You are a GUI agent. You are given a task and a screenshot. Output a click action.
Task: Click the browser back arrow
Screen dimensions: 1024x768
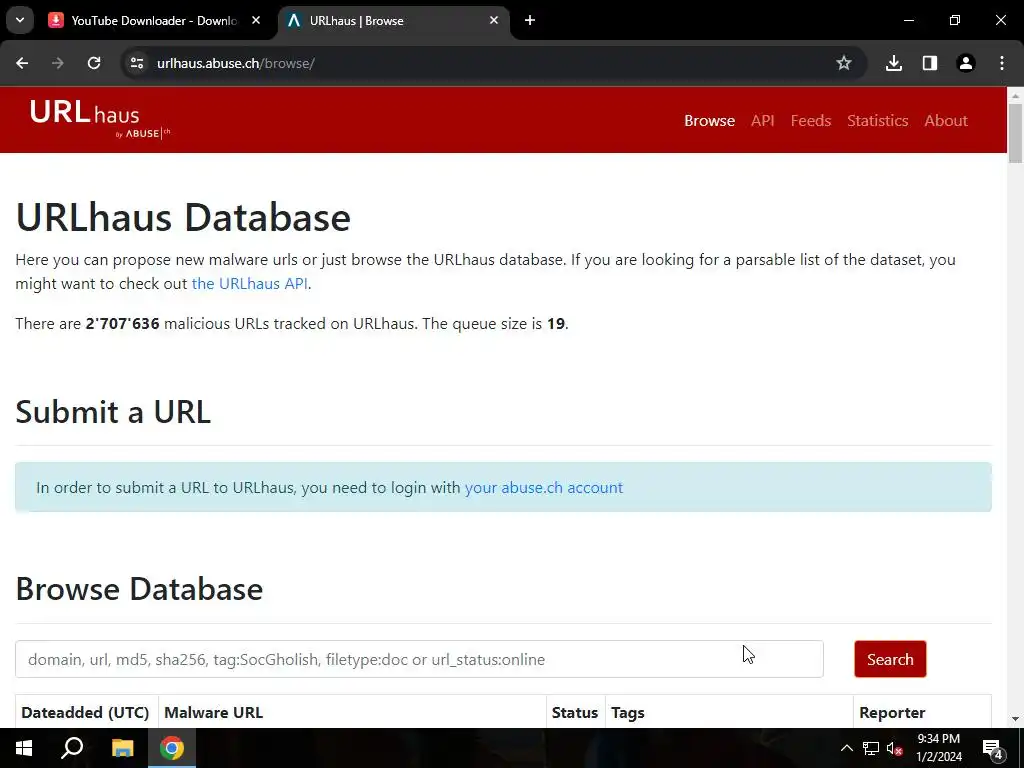coord(22,63)
